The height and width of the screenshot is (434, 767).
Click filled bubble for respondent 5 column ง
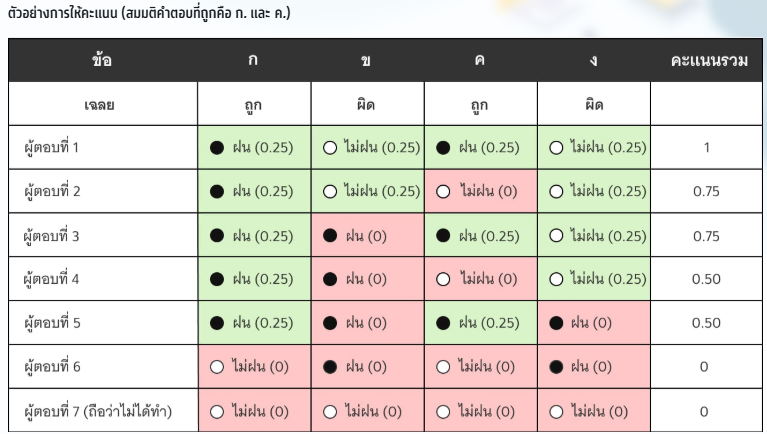pyautogui.click(x=556, y=323)
